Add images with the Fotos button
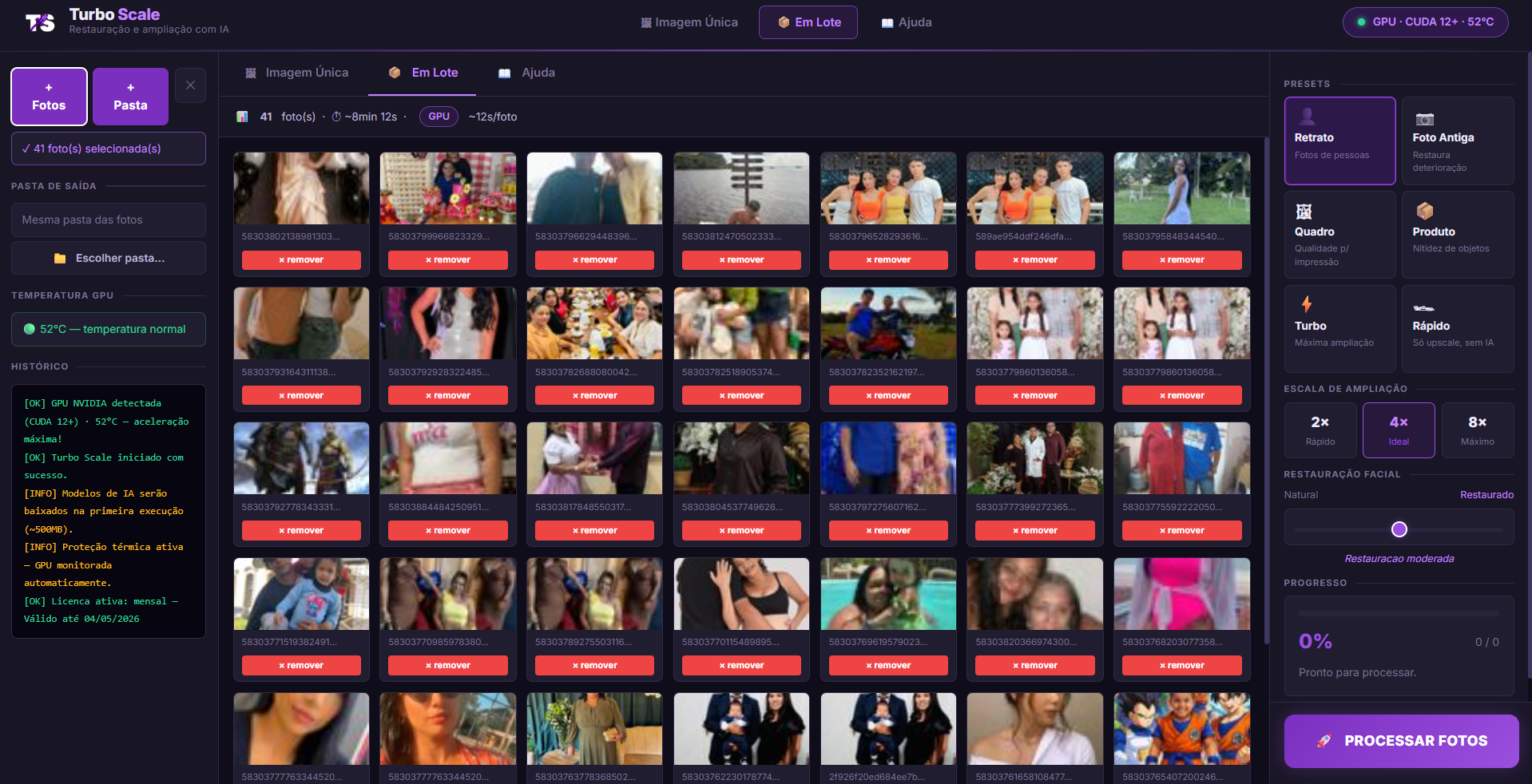Image resolution: width=1532 pixels, height=784 pixels. (49, 97)
